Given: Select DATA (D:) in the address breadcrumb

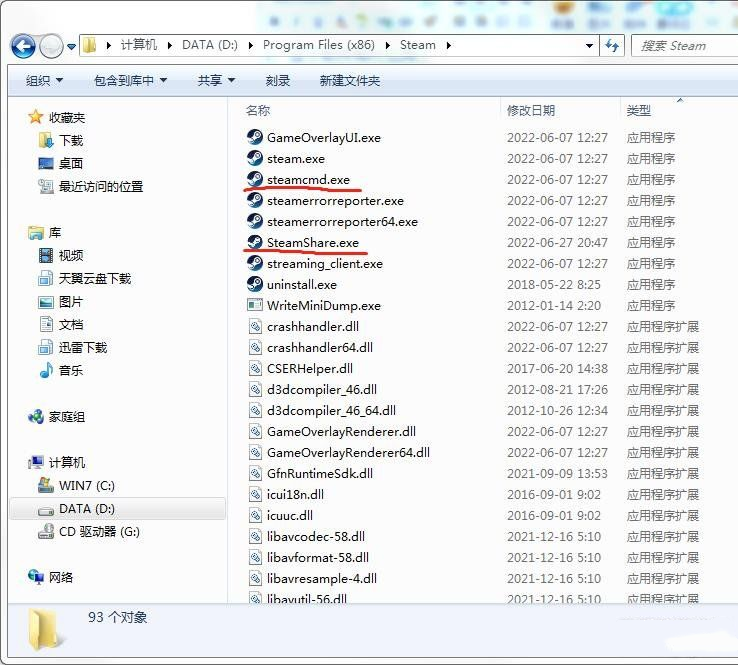Looking at the screenshot, I should [209, 45].
